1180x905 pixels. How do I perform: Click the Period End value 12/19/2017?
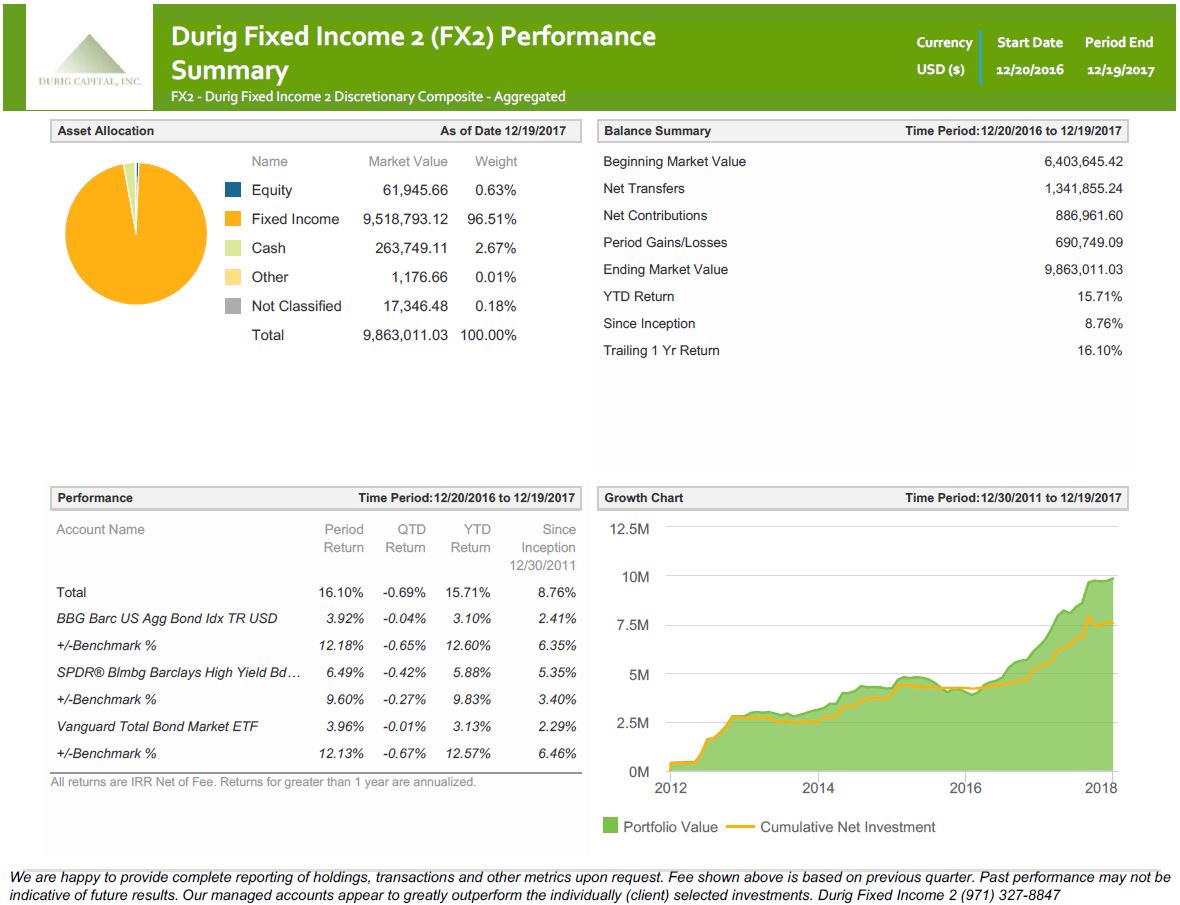point(1120,70)
